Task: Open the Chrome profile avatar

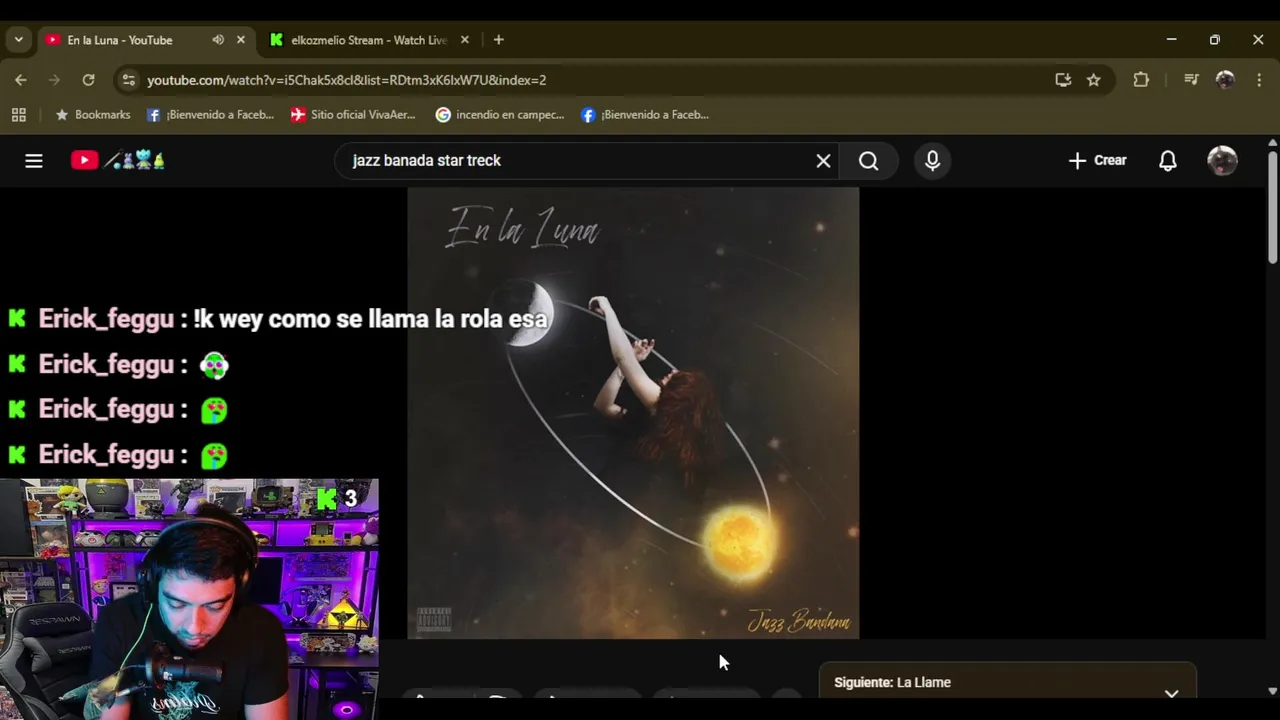Action: pos(1225,80)
